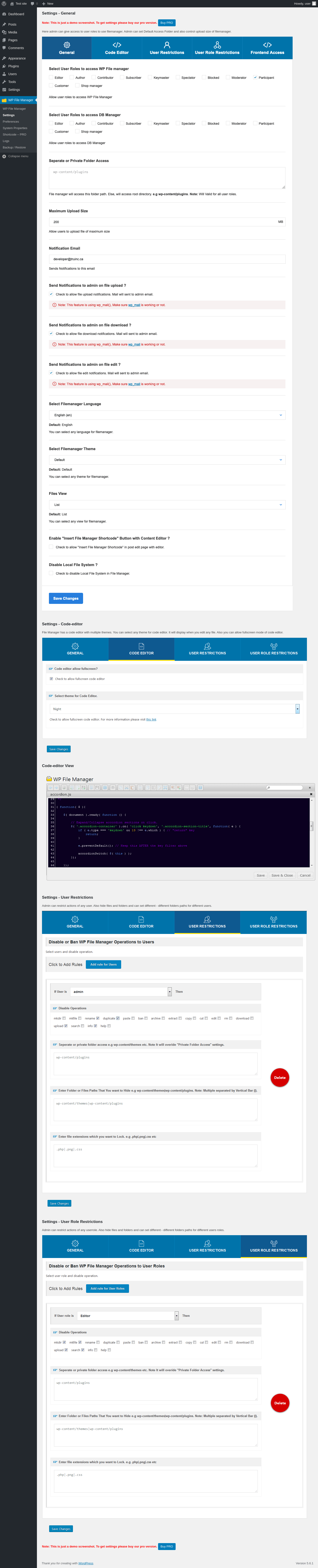
Task: Click the file icon on Code-editor section CODE EDITOR tab
Action: [x=141, y=647]
